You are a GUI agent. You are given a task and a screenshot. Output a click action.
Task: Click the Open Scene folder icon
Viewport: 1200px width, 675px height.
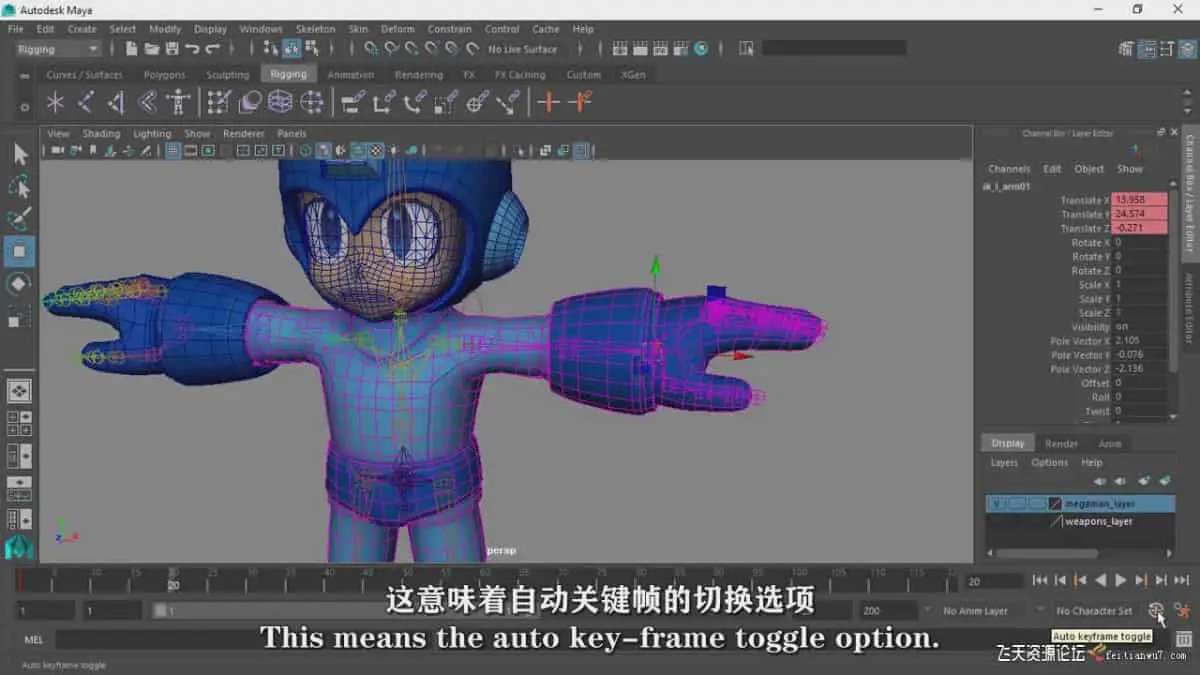click(151, 48)
